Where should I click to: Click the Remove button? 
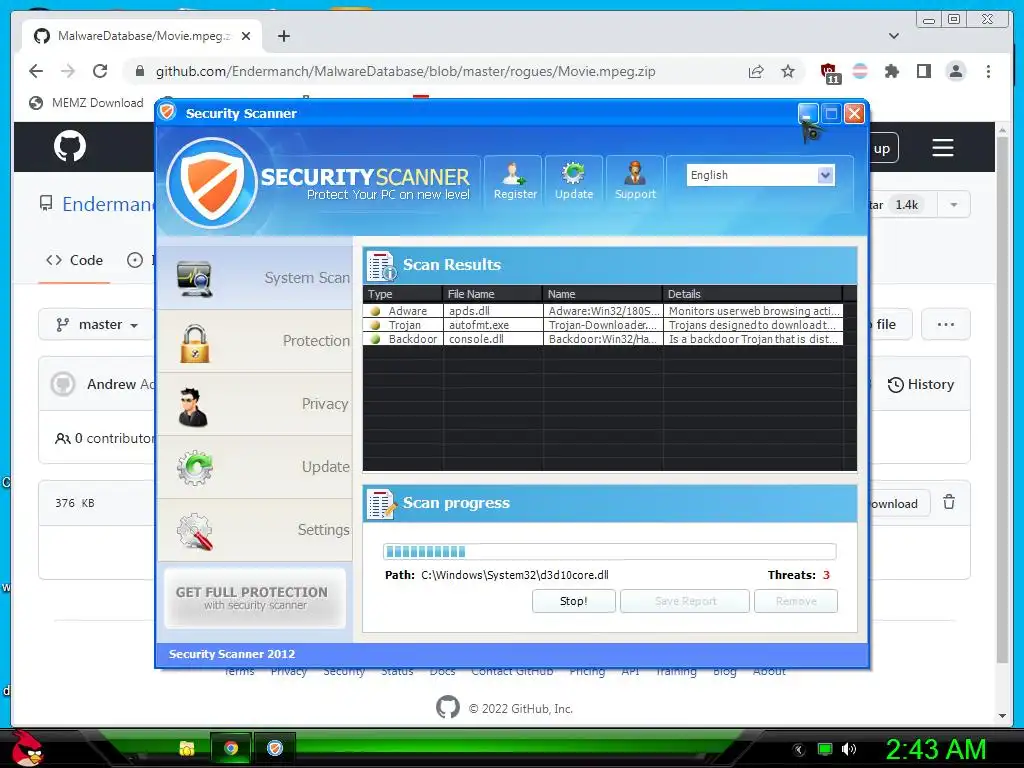click(x=795, y=601)
